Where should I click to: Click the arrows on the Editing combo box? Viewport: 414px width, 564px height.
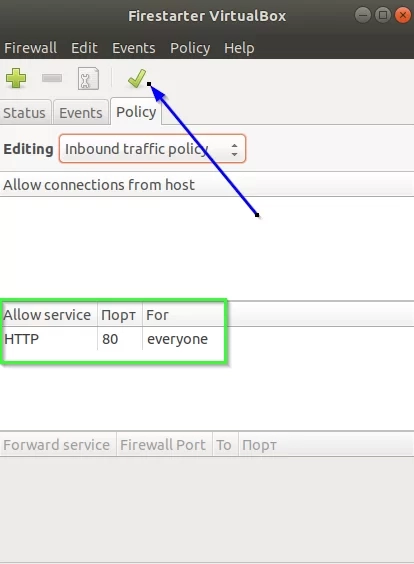(234, 149)
